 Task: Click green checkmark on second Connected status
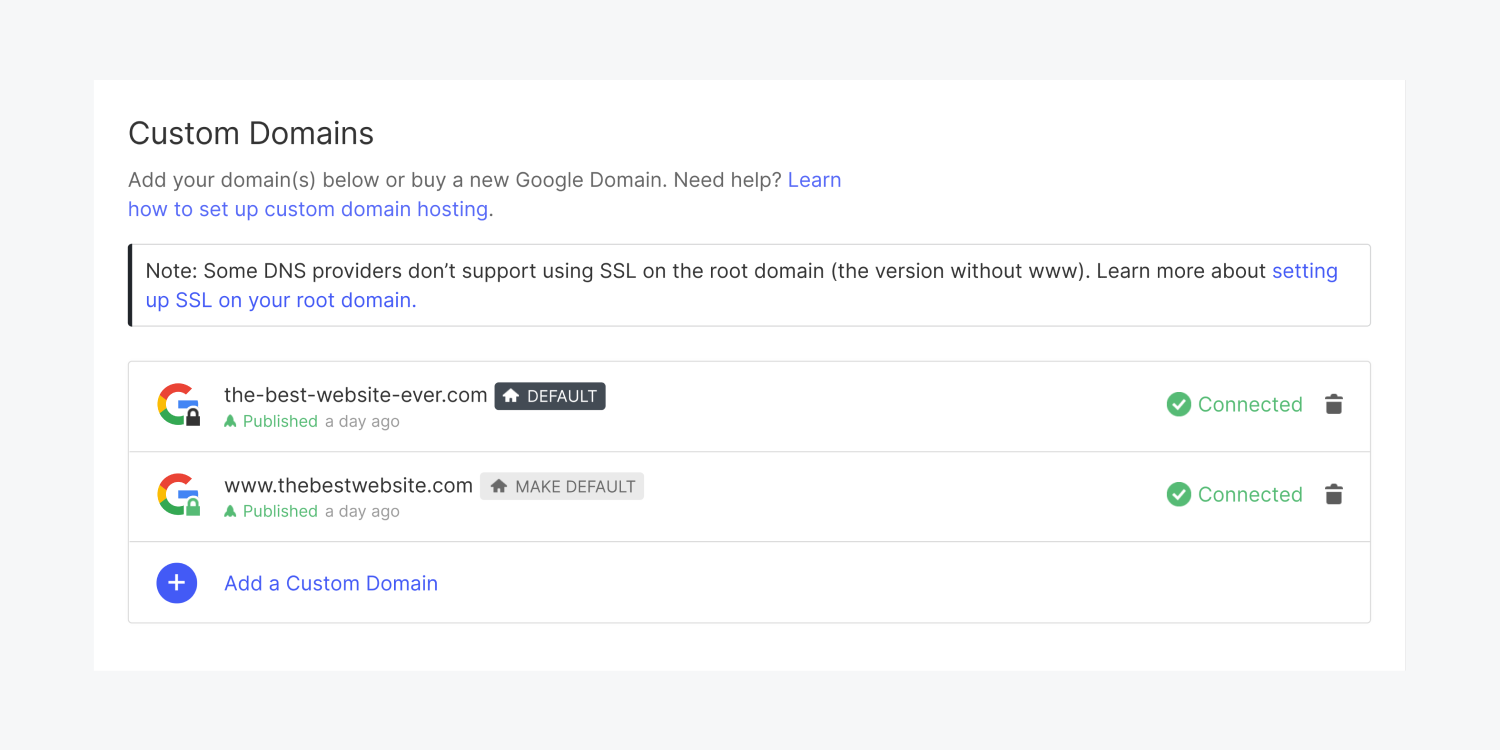tap(1179, 494)
